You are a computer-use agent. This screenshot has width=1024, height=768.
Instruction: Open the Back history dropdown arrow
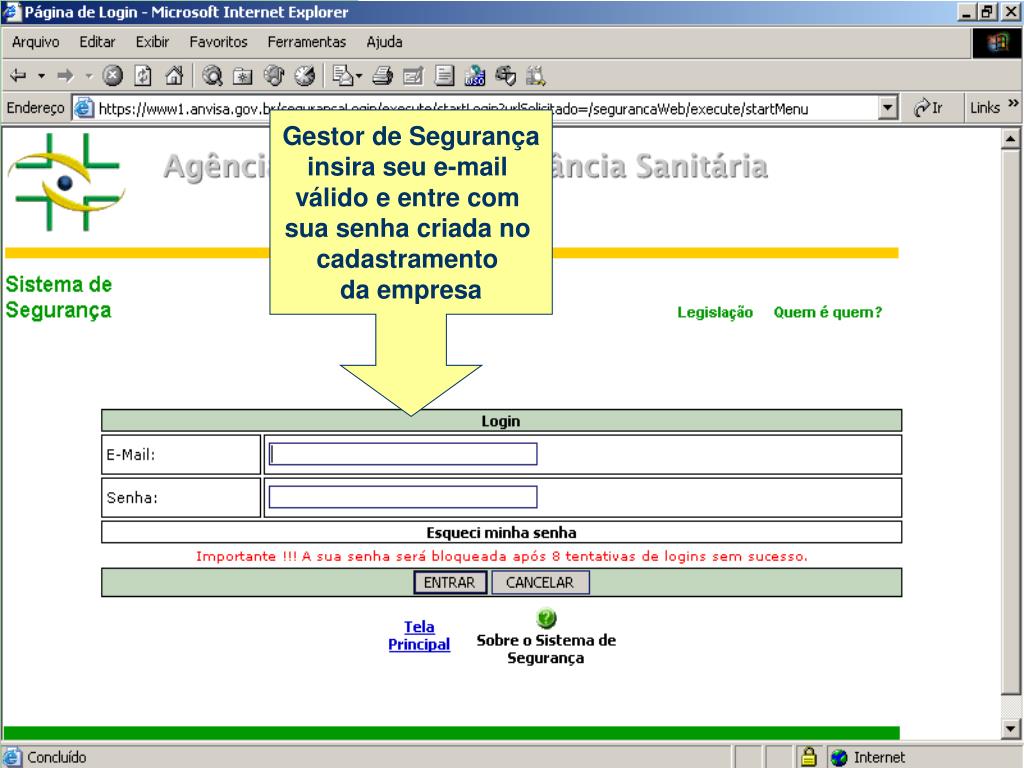click(x=41, y=76)
